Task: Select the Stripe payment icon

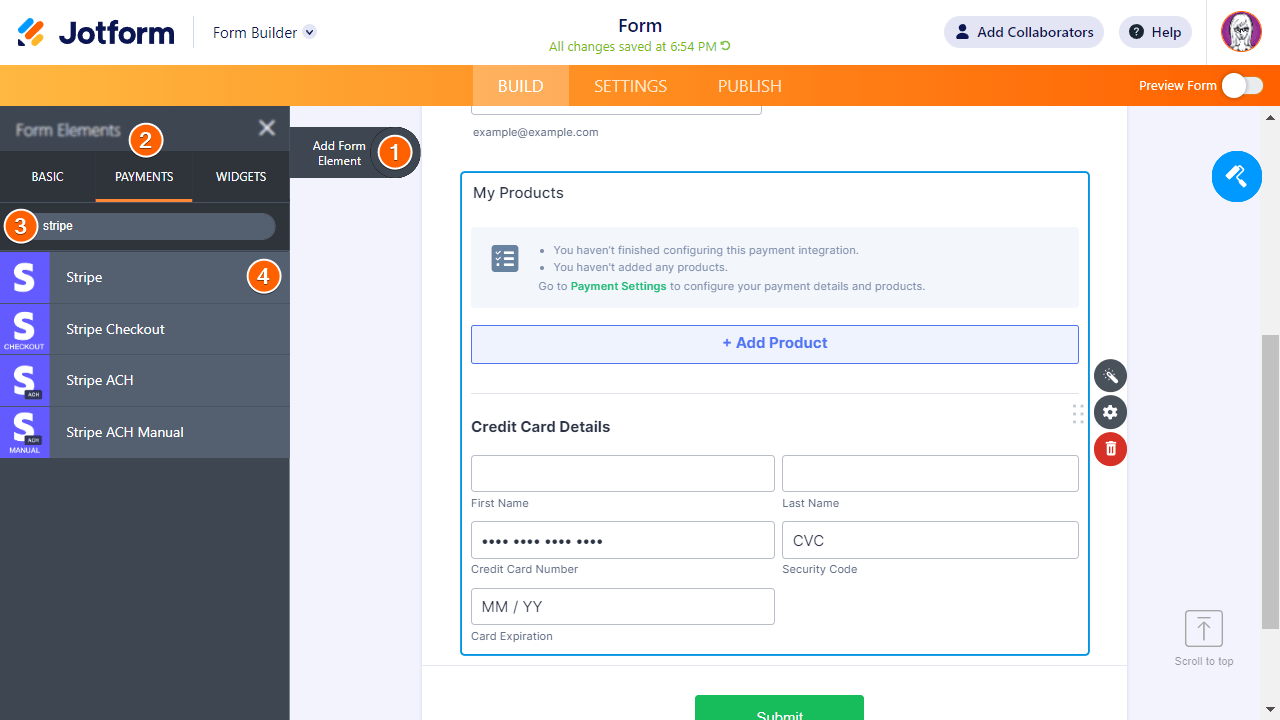Action: pyautogui.click(x=24, y=277)
